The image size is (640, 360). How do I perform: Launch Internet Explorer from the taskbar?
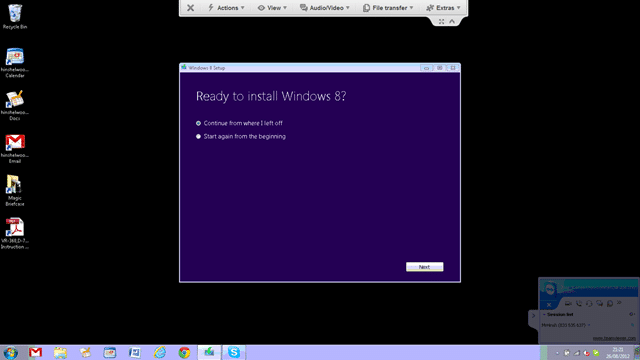tap(160, 352)
